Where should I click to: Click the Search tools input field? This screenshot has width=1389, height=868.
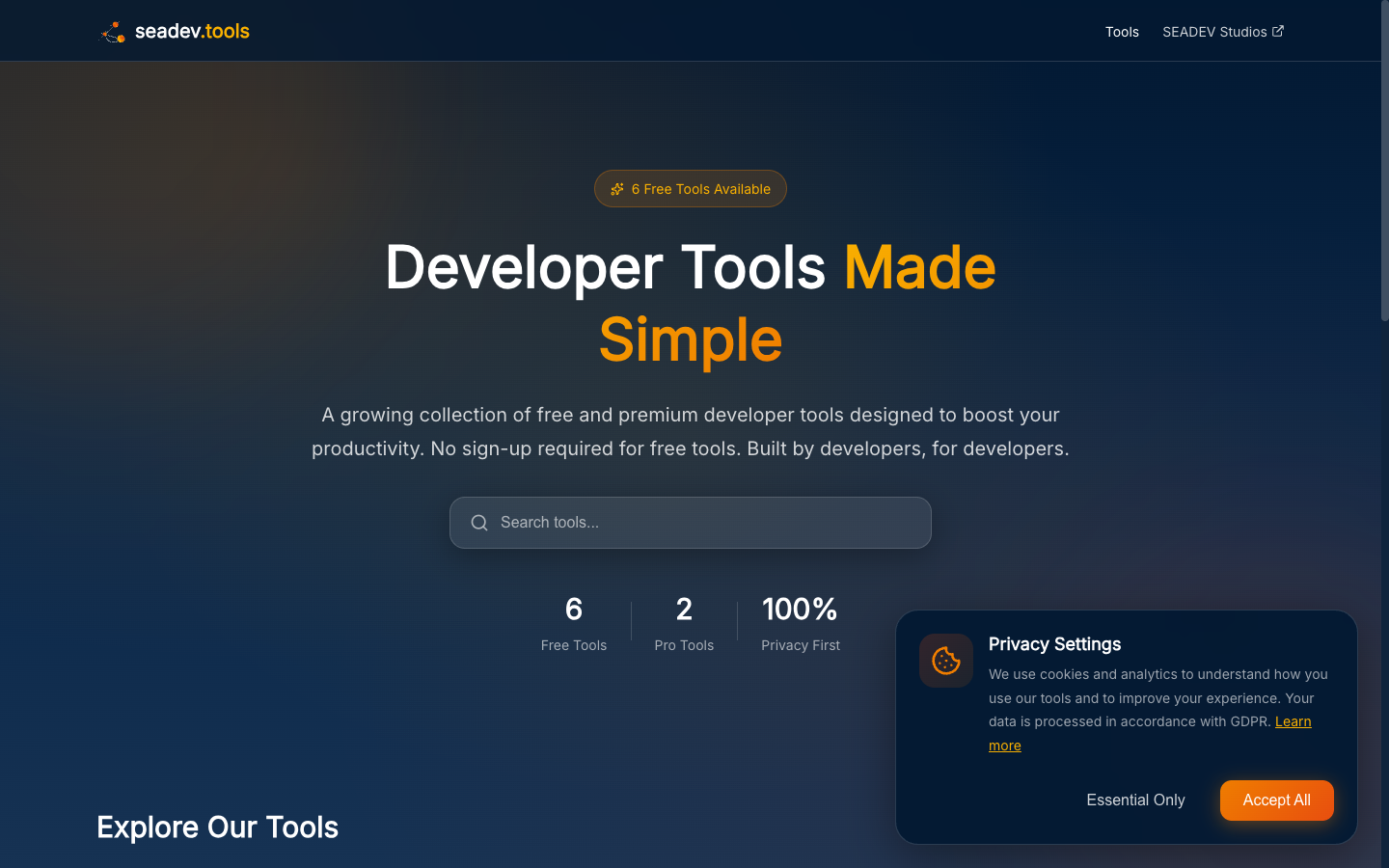coord(690,522)
